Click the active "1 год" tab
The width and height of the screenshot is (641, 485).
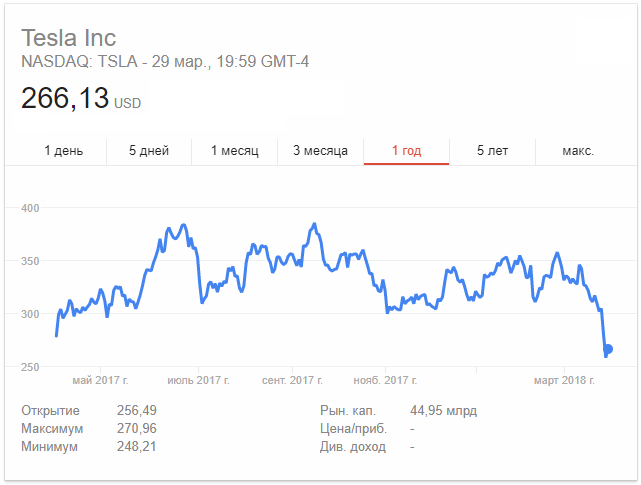(406, 151)
